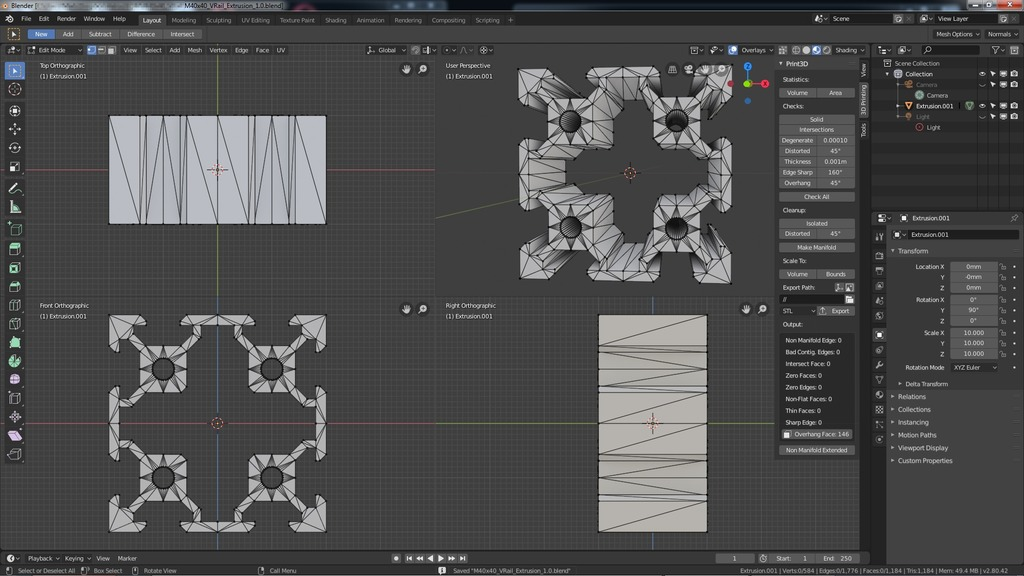1024x576 pixels.
Task: Select the Annotate tool
Action: (x=14, y=187)
